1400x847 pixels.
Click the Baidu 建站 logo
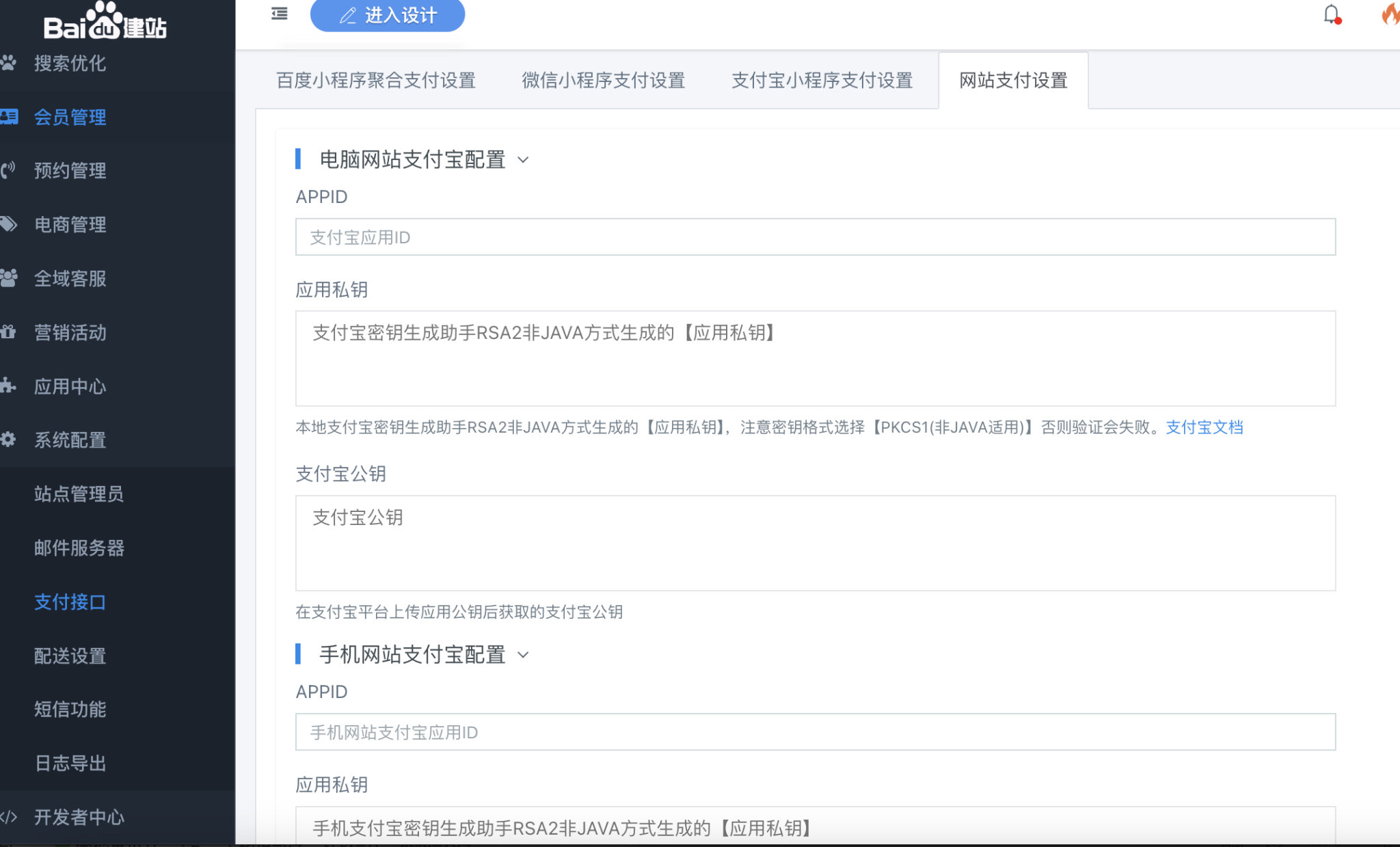pos(105,22)
